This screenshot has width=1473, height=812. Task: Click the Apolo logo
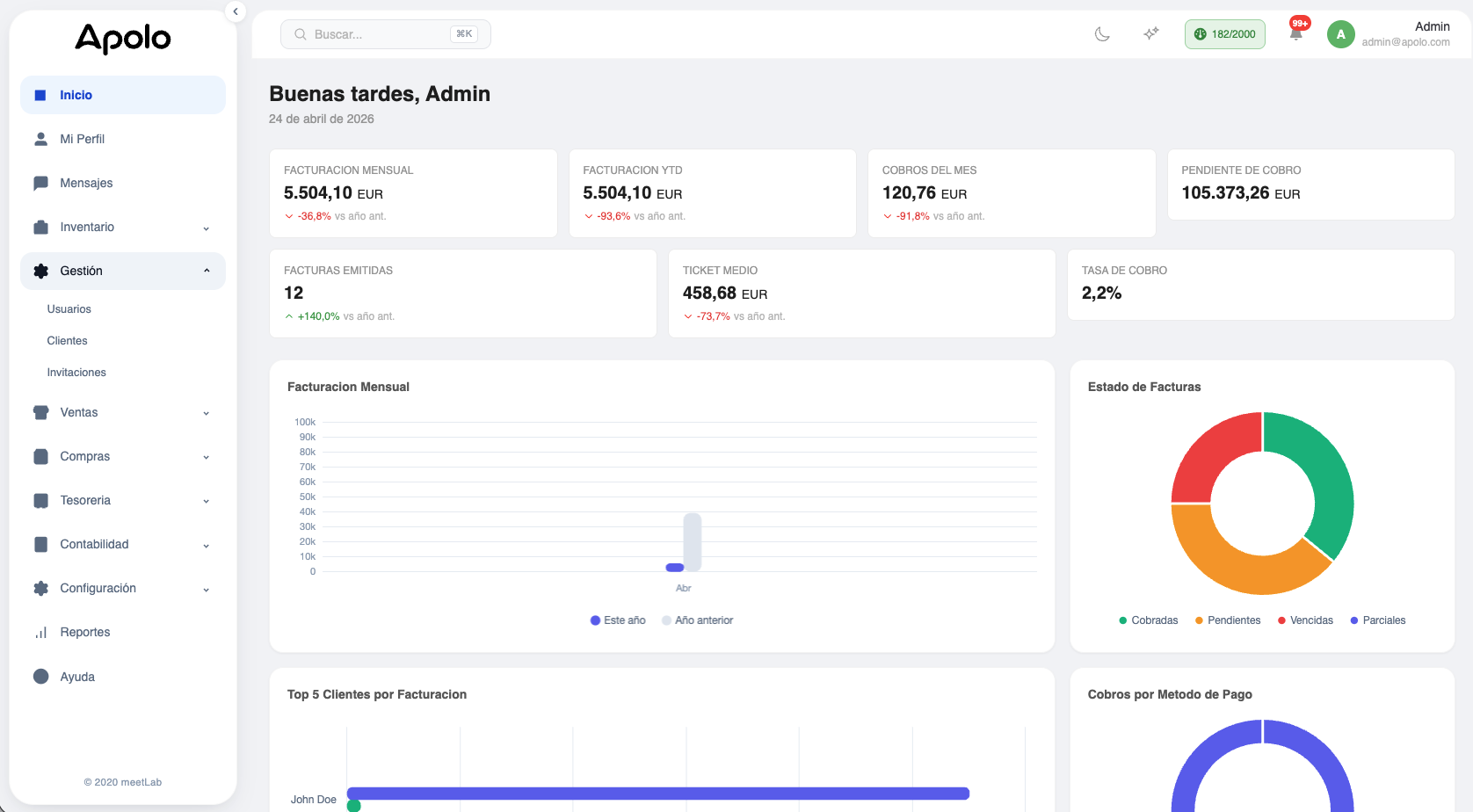pyautogui.click(x=123, y=38)
